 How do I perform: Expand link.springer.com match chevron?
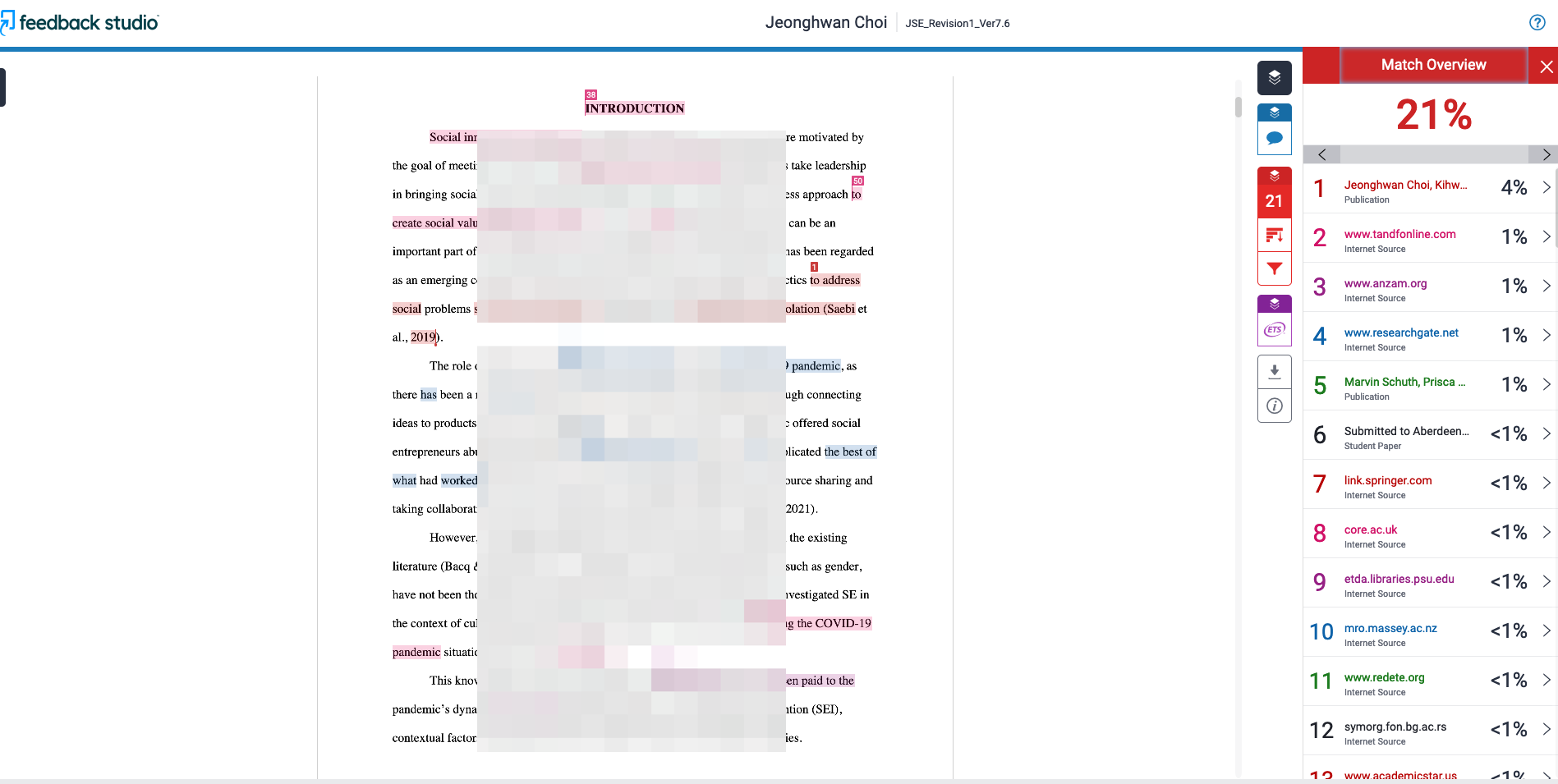click(x=1547, y=483)
